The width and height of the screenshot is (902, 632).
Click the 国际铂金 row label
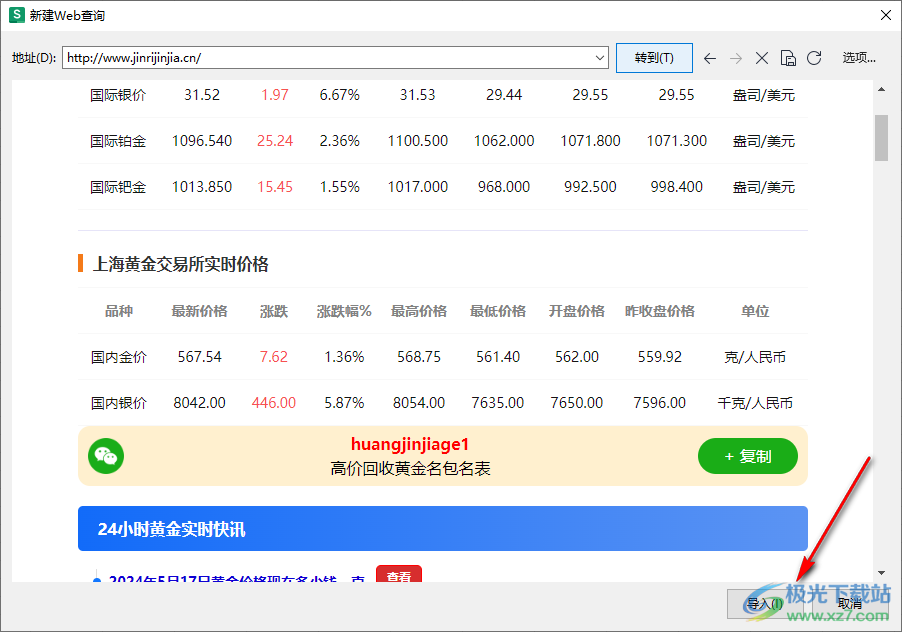(x=118, y=141)
